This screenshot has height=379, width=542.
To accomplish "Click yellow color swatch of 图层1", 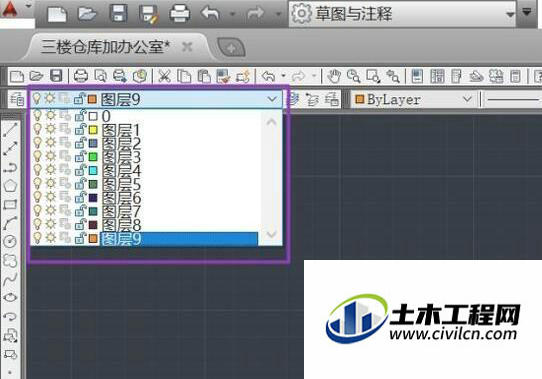I will click(x=93, y=130).
